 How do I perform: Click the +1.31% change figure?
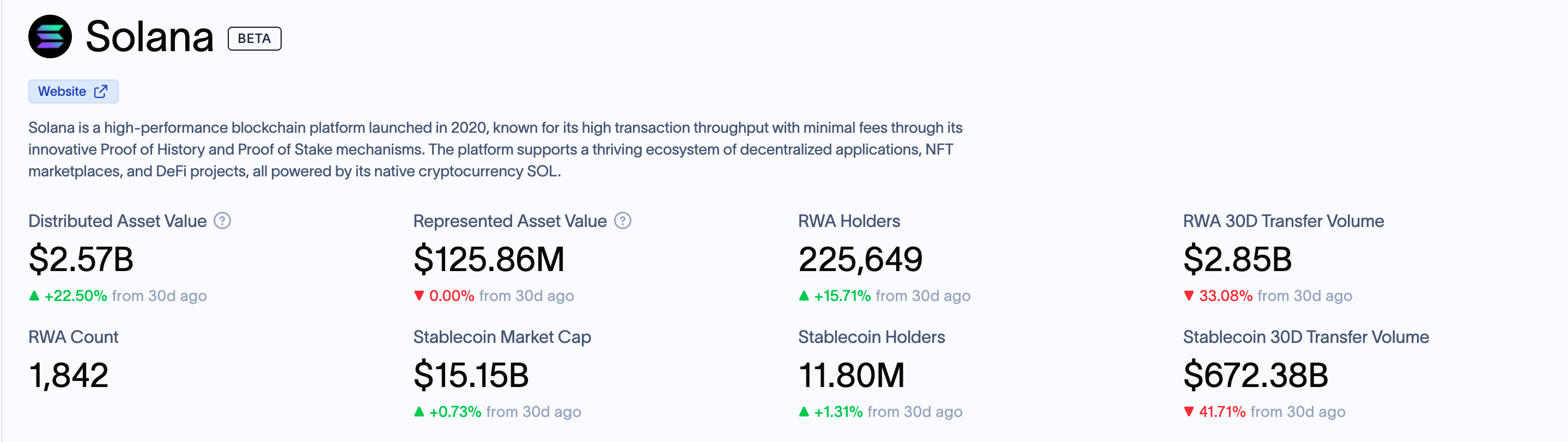coord(838,412)
